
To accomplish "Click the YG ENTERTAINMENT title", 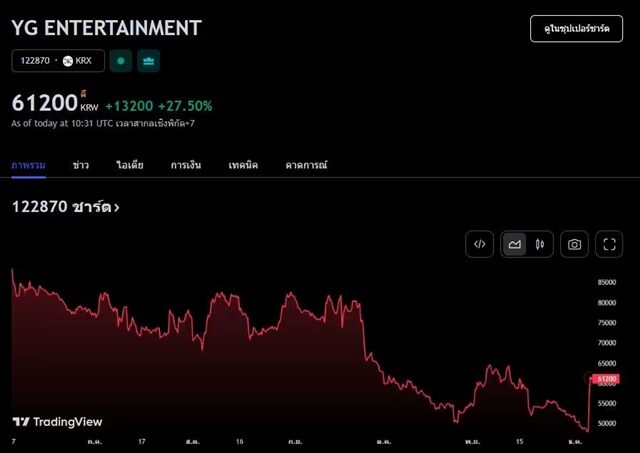I will (x=107, y=28).
